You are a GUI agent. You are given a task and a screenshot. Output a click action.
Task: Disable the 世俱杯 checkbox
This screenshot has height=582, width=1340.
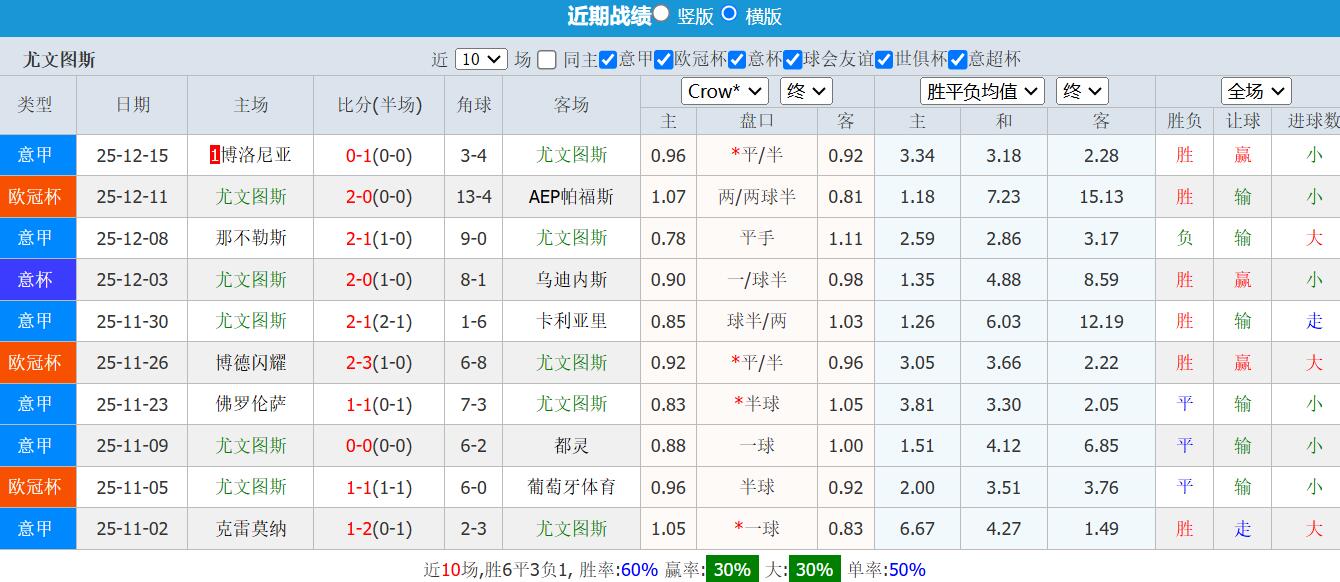click(884, 60)
